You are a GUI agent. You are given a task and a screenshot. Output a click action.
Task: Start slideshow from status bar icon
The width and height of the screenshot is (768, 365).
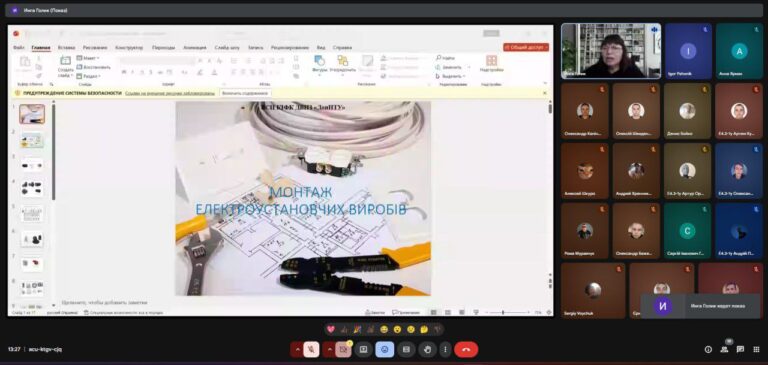pos(476,312)
